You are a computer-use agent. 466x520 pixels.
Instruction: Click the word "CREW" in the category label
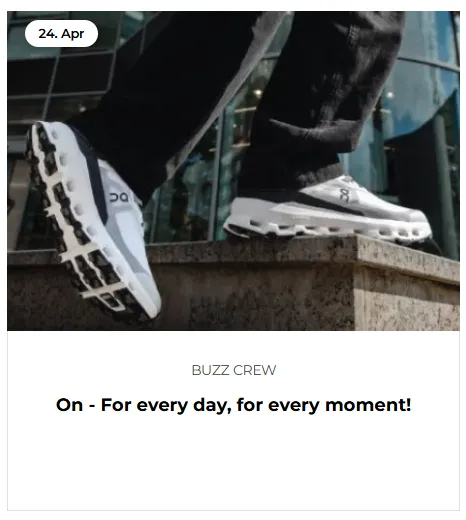point(255,370)
